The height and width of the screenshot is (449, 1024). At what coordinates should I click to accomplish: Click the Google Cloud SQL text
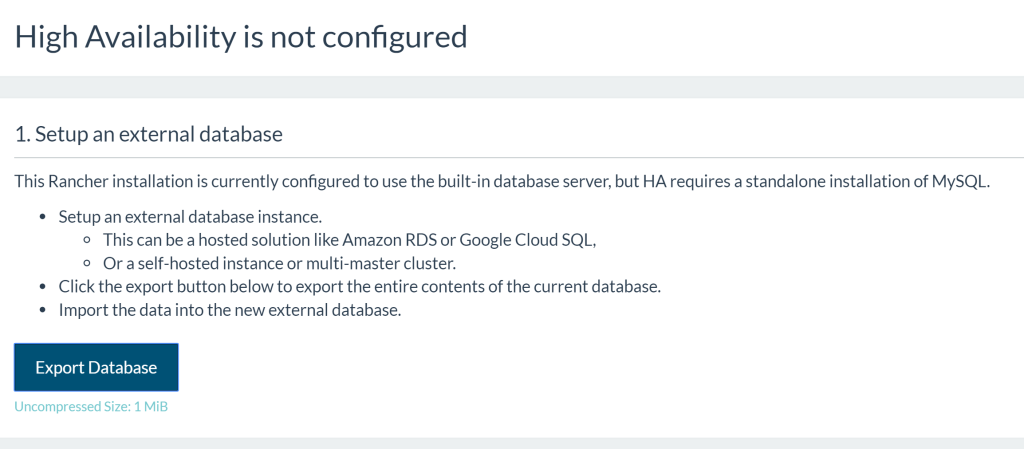530,239
